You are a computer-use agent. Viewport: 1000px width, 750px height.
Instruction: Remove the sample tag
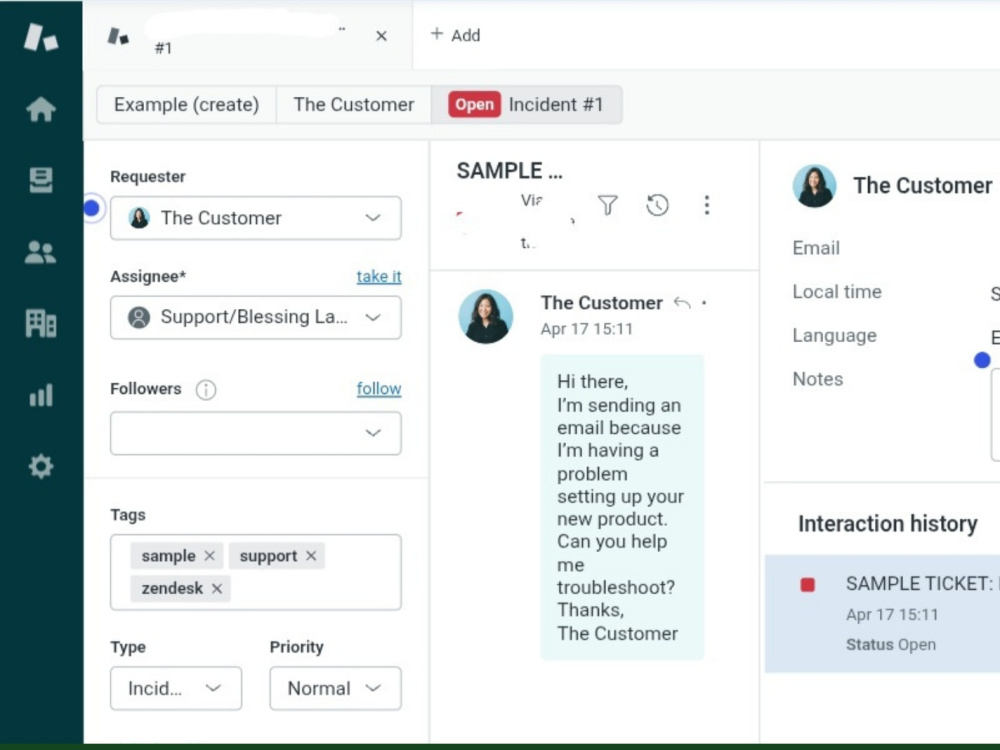coord(209,556)
